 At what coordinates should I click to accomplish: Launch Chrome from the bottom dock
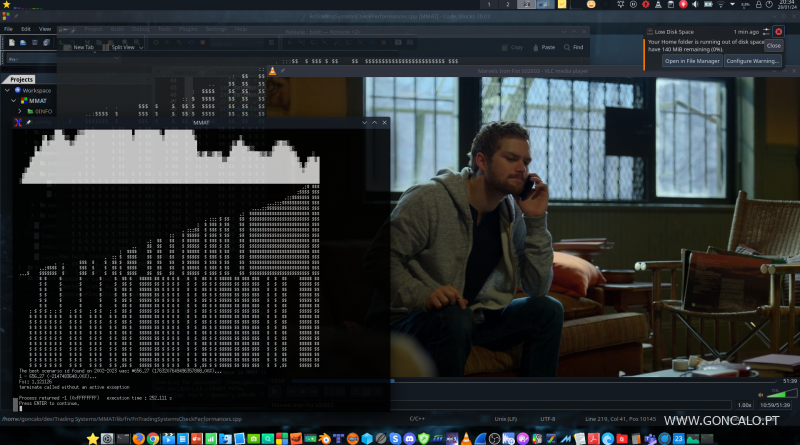point(153,438)
